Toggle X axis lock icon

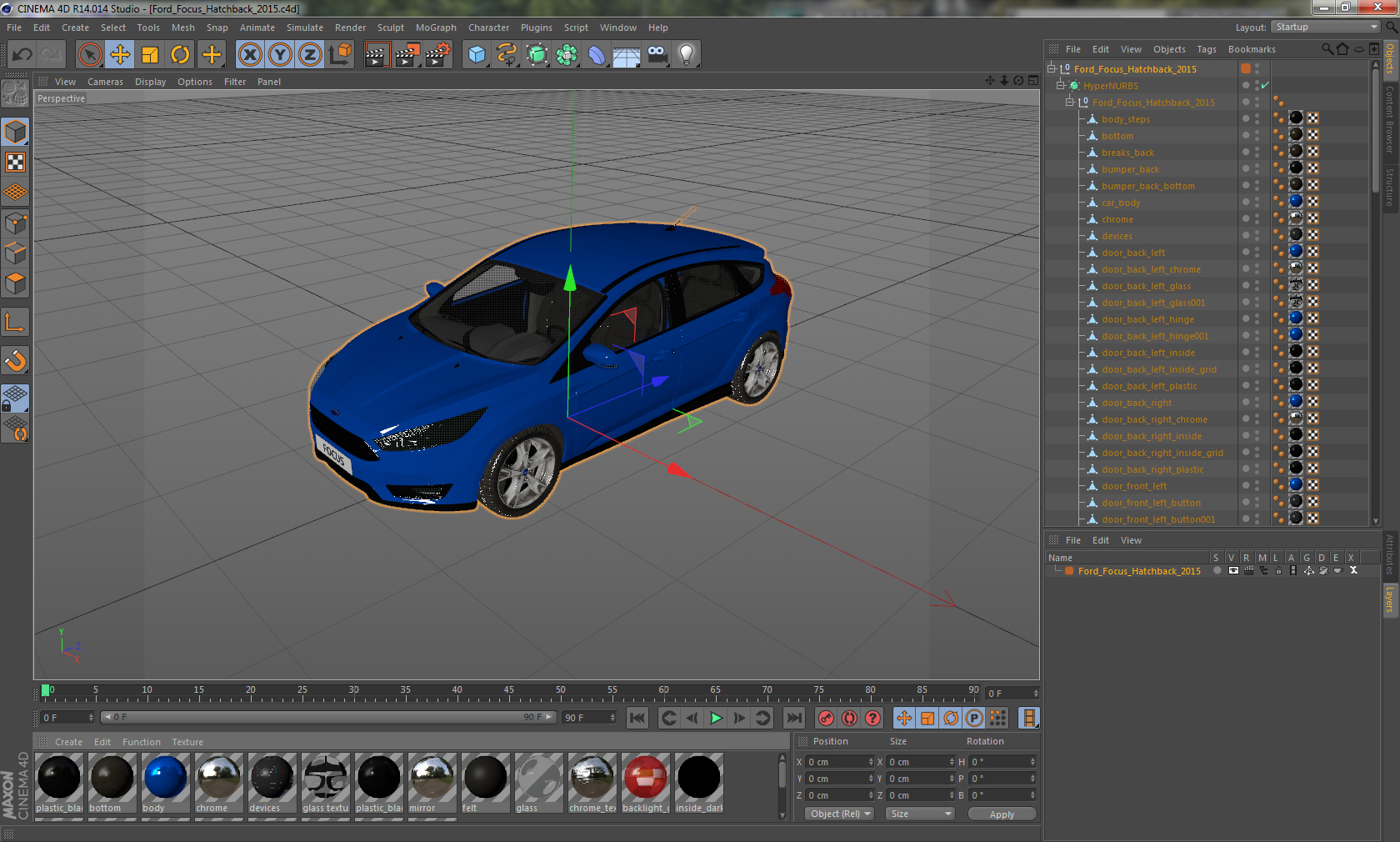[249, 55]
